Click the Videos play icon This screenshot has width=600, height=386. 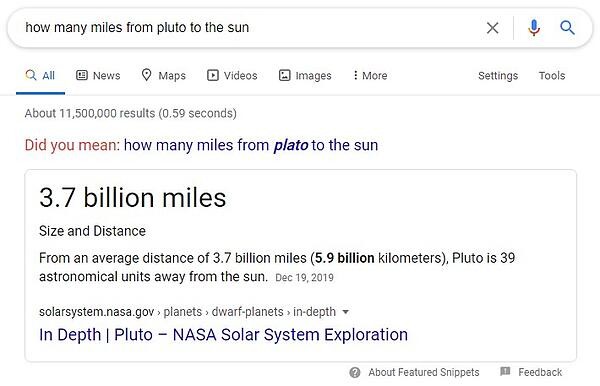(x=213, y=75)
